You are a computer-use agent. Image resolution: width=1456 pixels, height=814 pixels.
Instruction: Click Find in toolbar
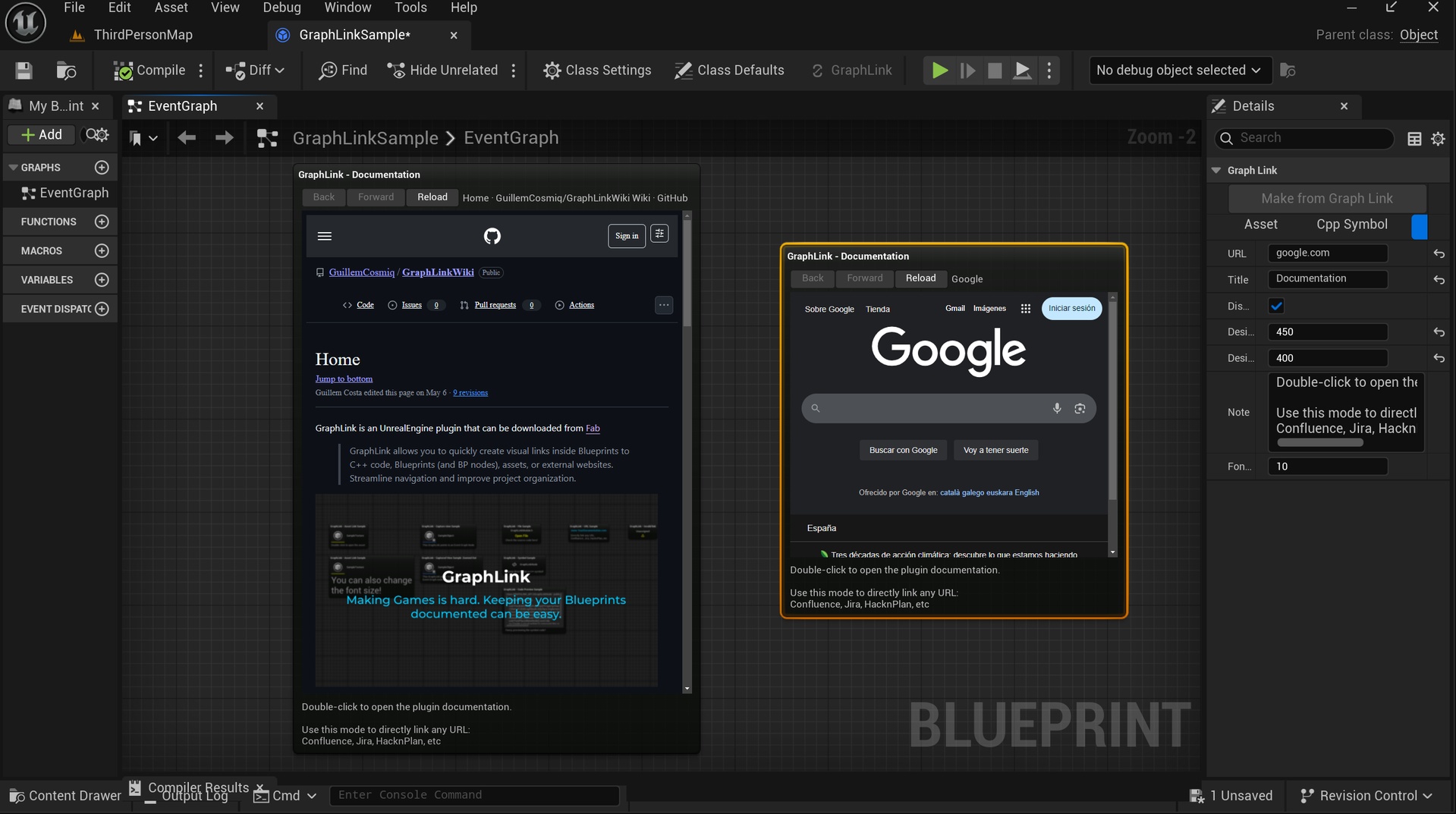coord(343,71)
